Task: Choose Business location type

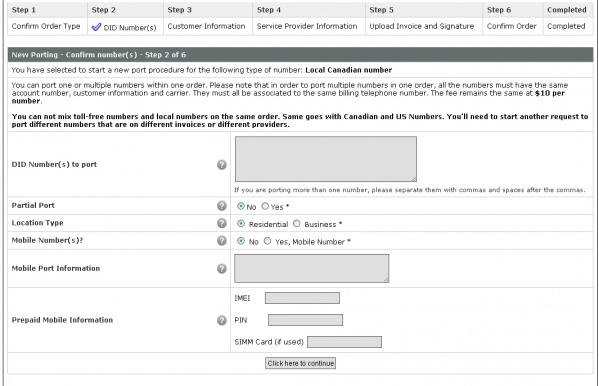Action: click(296, 224)
